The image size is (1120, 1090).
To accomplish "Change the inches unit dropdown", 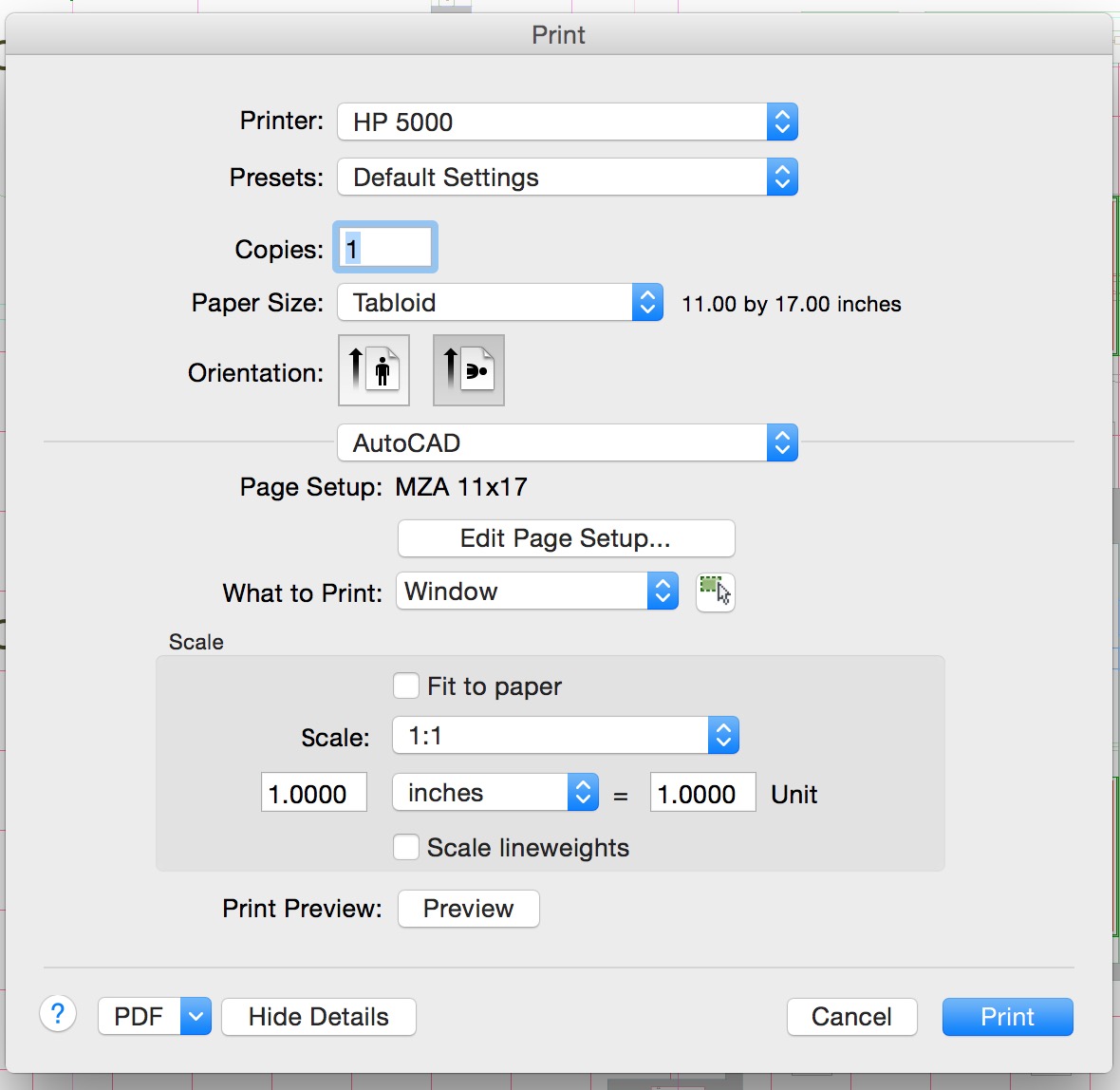I will [x=495, y=793].
